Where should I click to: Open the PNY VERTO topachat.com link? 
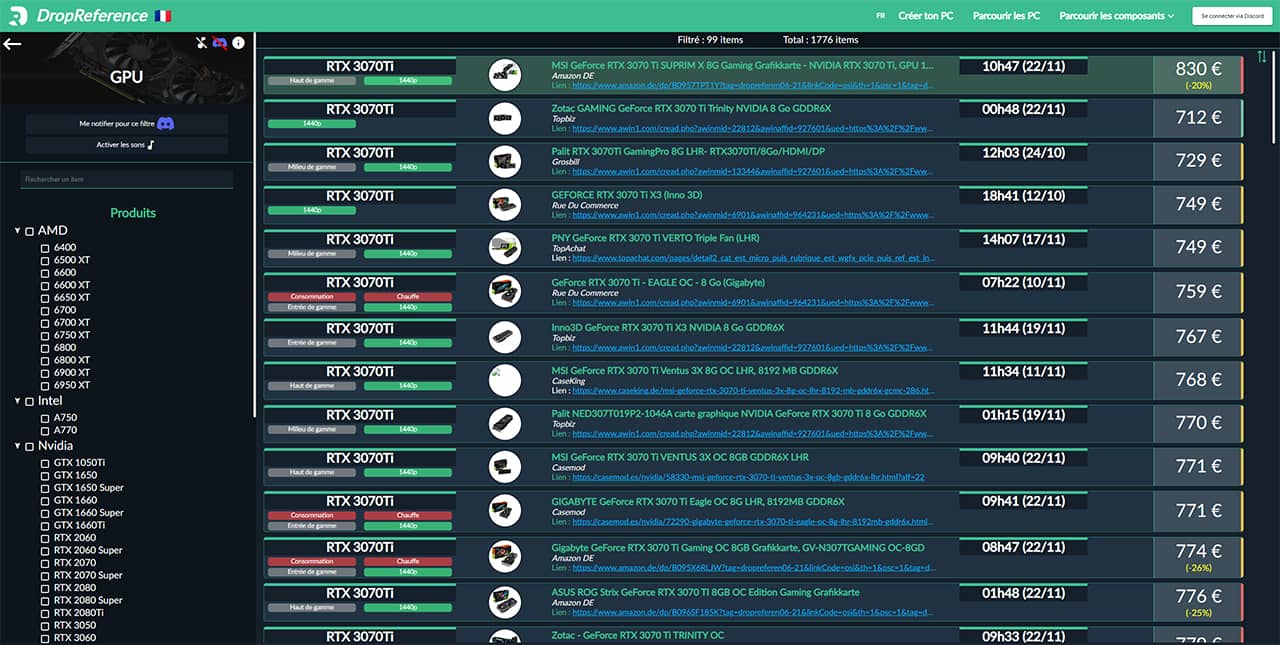point(753,258)
